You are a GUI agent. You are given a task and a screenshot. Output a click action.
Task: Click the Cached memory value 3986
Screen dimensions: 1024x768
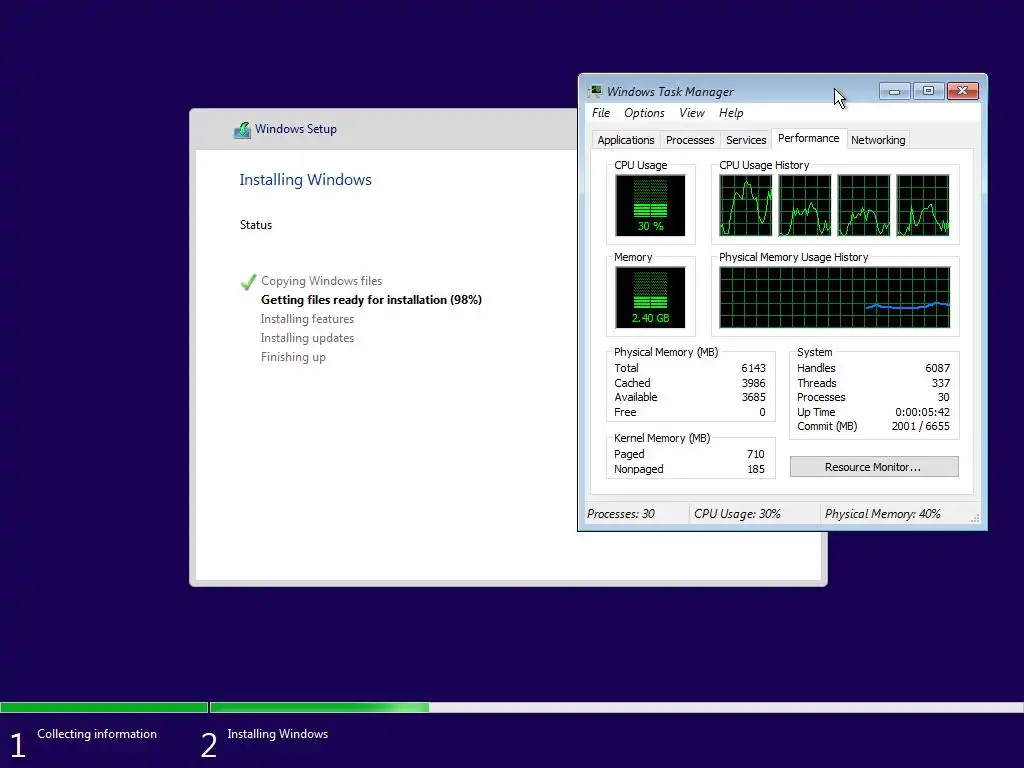pos(753,383)
